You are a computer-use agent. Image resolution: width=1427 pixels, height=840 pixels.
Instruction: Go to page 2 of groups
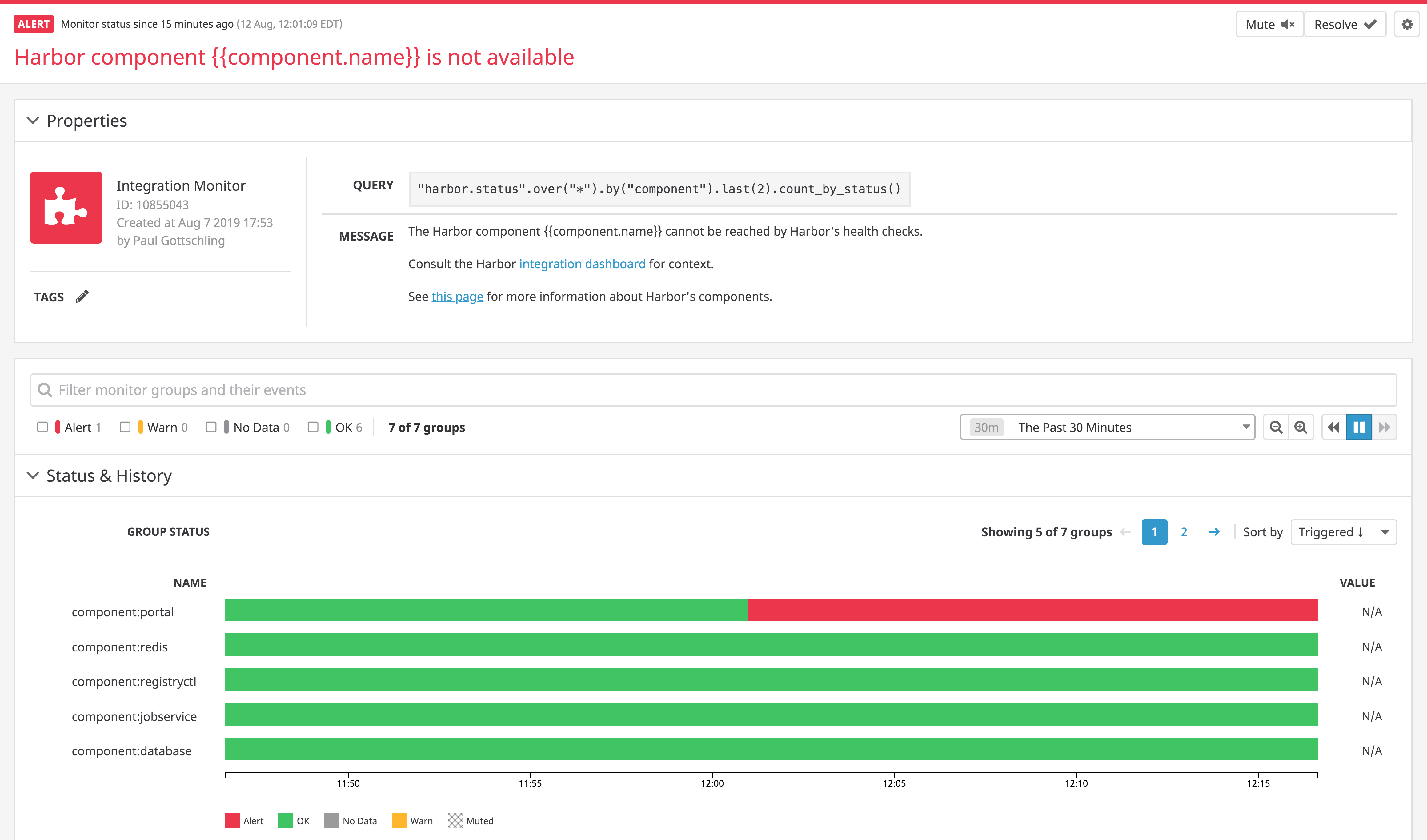click(x=1184, y=532)
